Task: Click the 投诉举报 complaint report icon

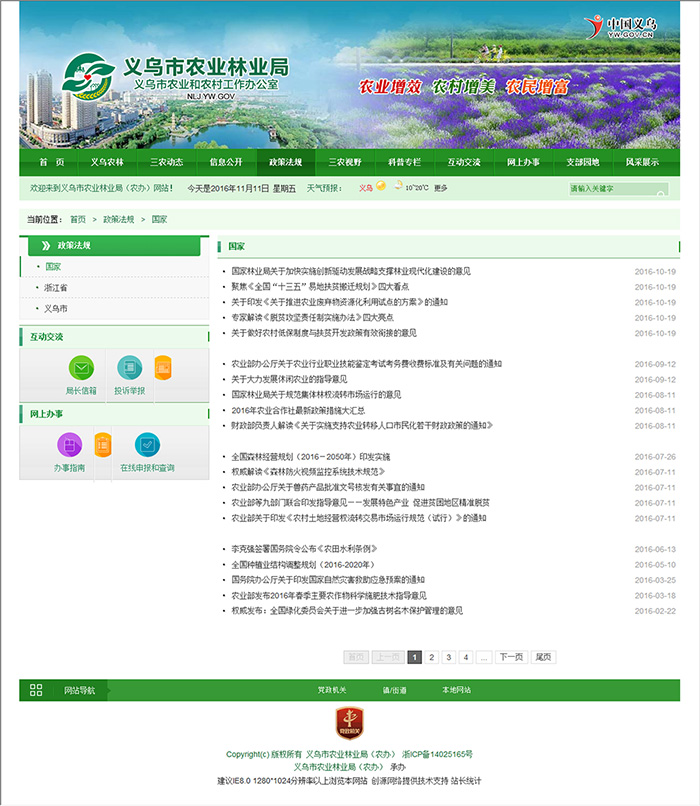Action: click(129, 368)
